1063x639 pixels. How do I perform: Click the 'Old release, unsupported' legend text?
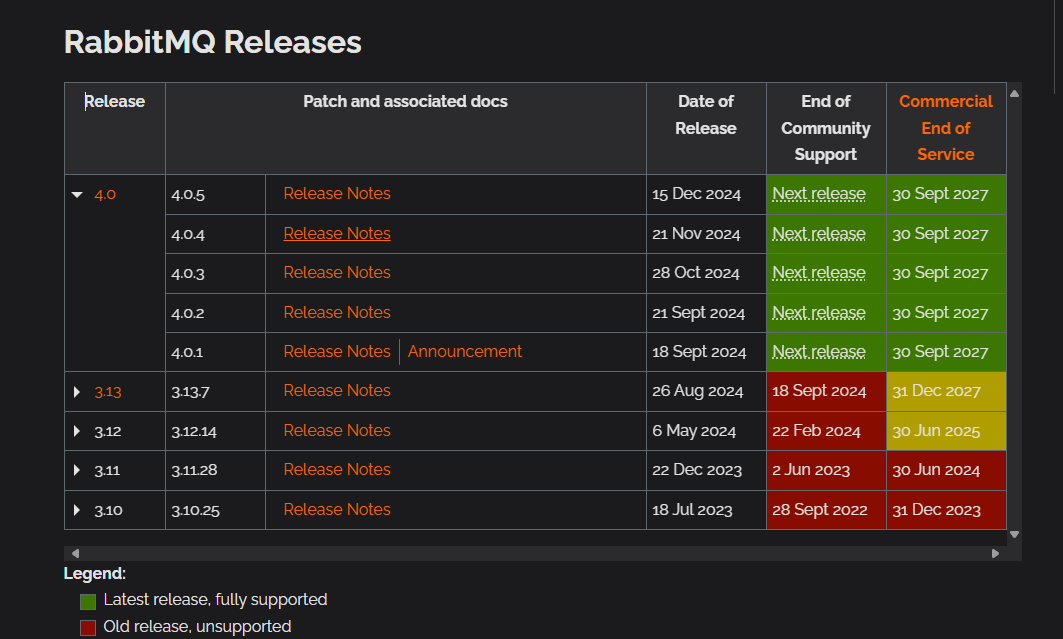(x=197, y=627)
